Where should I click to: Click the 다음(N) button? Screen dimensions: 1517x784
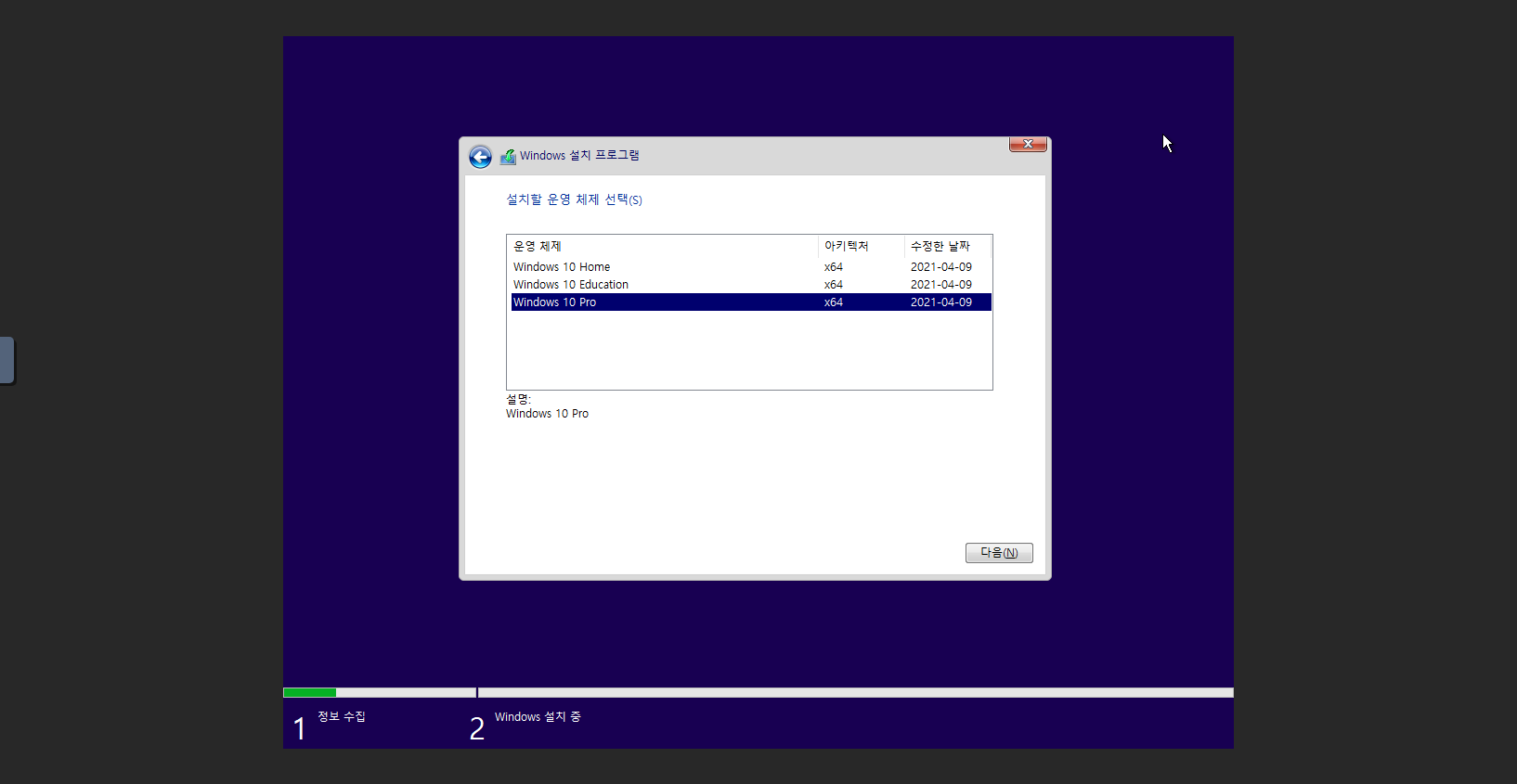pyautogui.click(x=999, y=553)
